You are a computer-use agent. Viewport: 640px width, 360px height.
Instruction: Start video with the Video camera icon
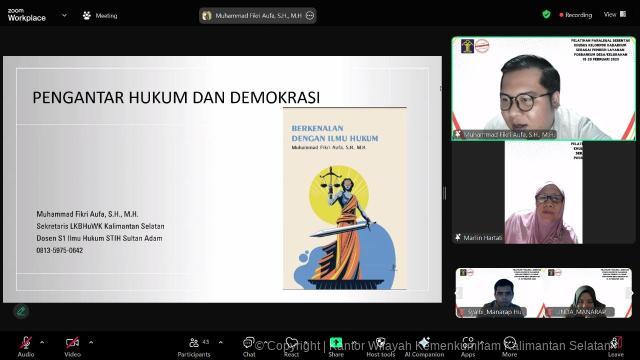tap(72, 342)
